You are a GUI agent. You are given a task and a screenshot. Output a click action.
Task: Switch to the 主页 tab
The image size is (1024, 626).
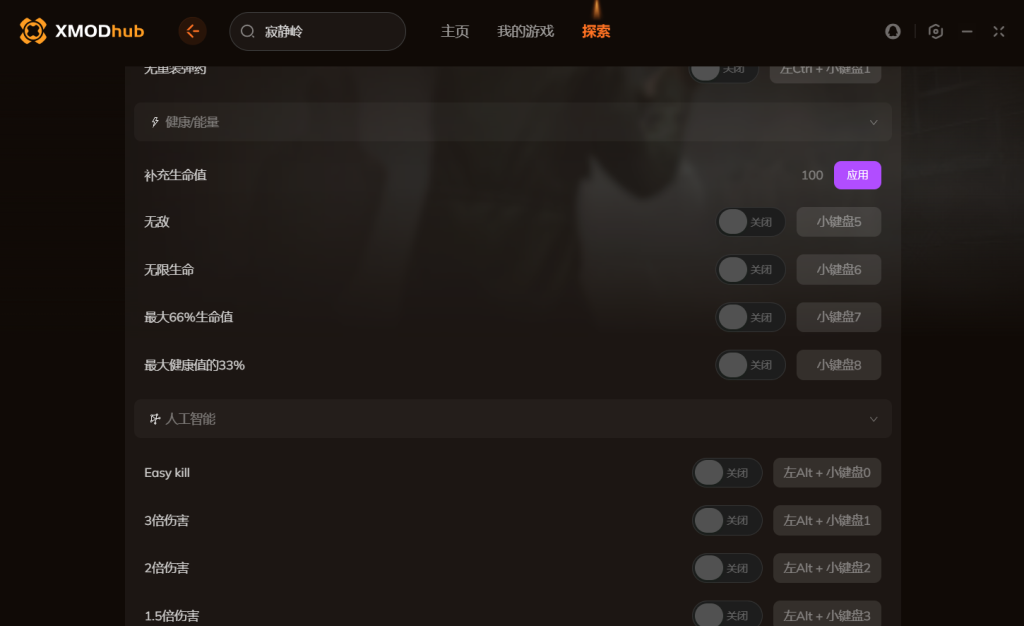tap(455, 31)
